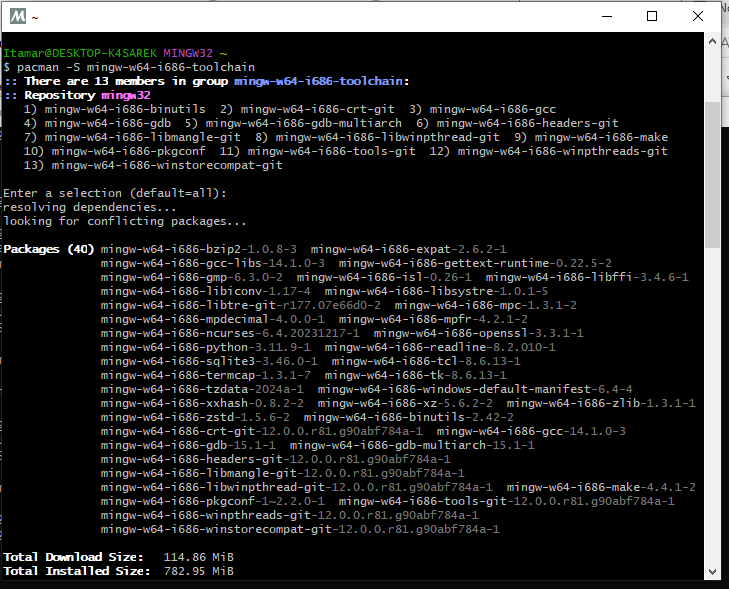Screen dimensions: 729x589
Task: Click list entry '3) mingw-w64-i686-gcc'
Action: [483, 109]
